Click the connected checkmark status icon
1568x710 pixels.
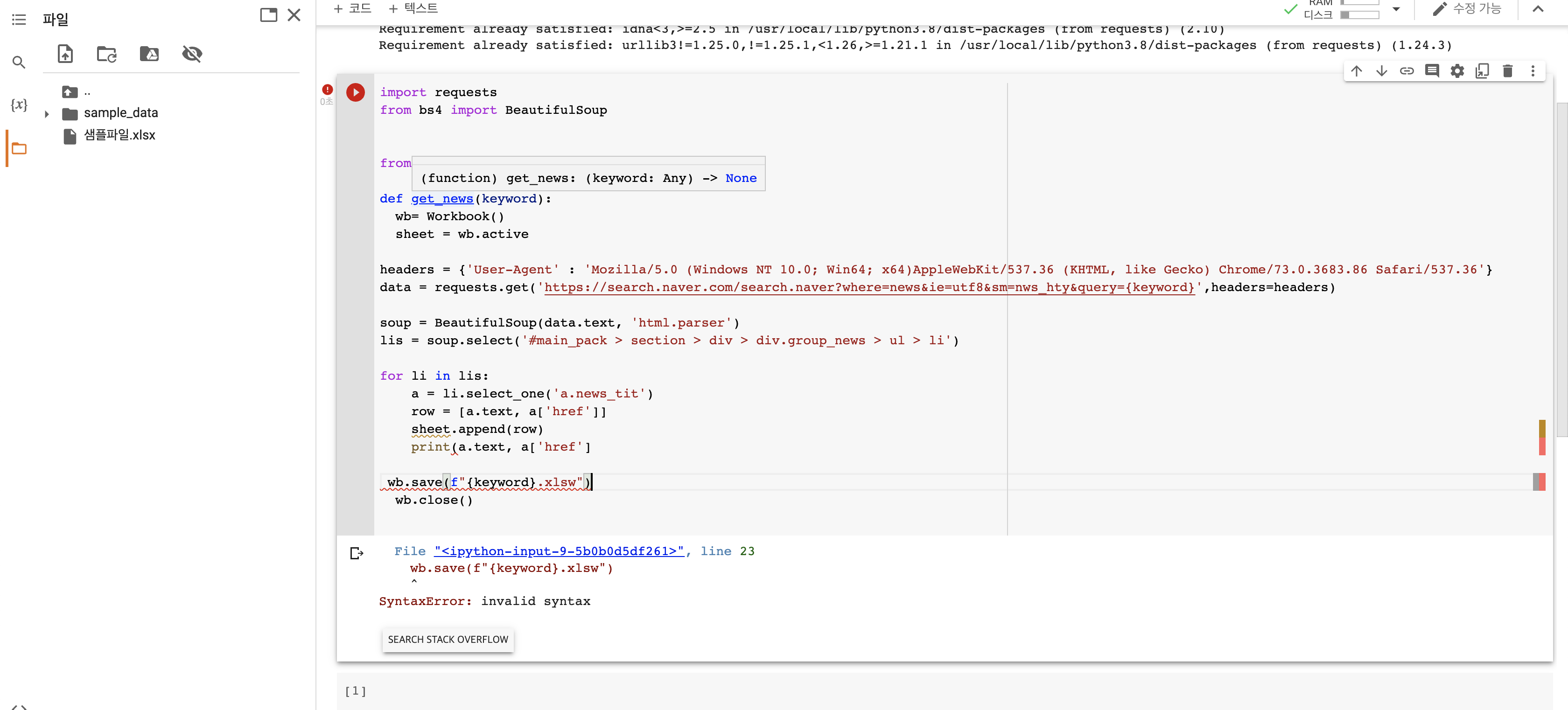pos(1290,9)
